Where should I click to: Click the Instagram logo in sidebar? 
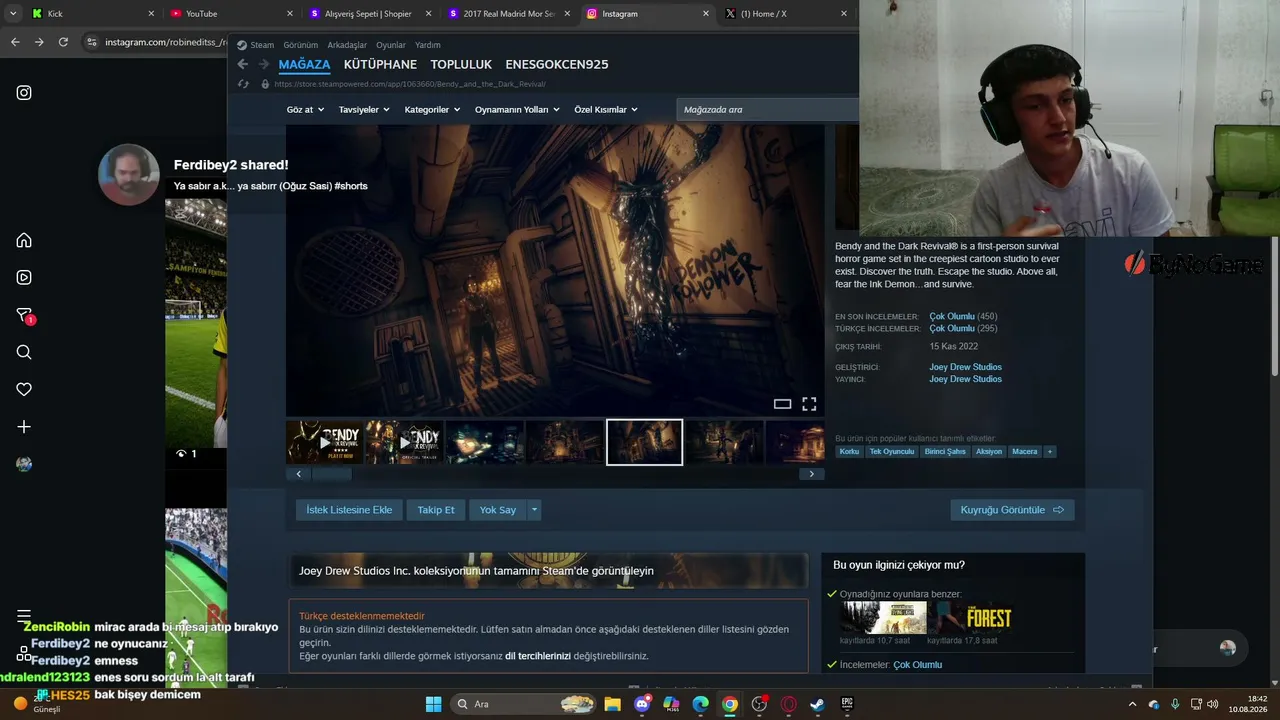(x=24, y=93)
